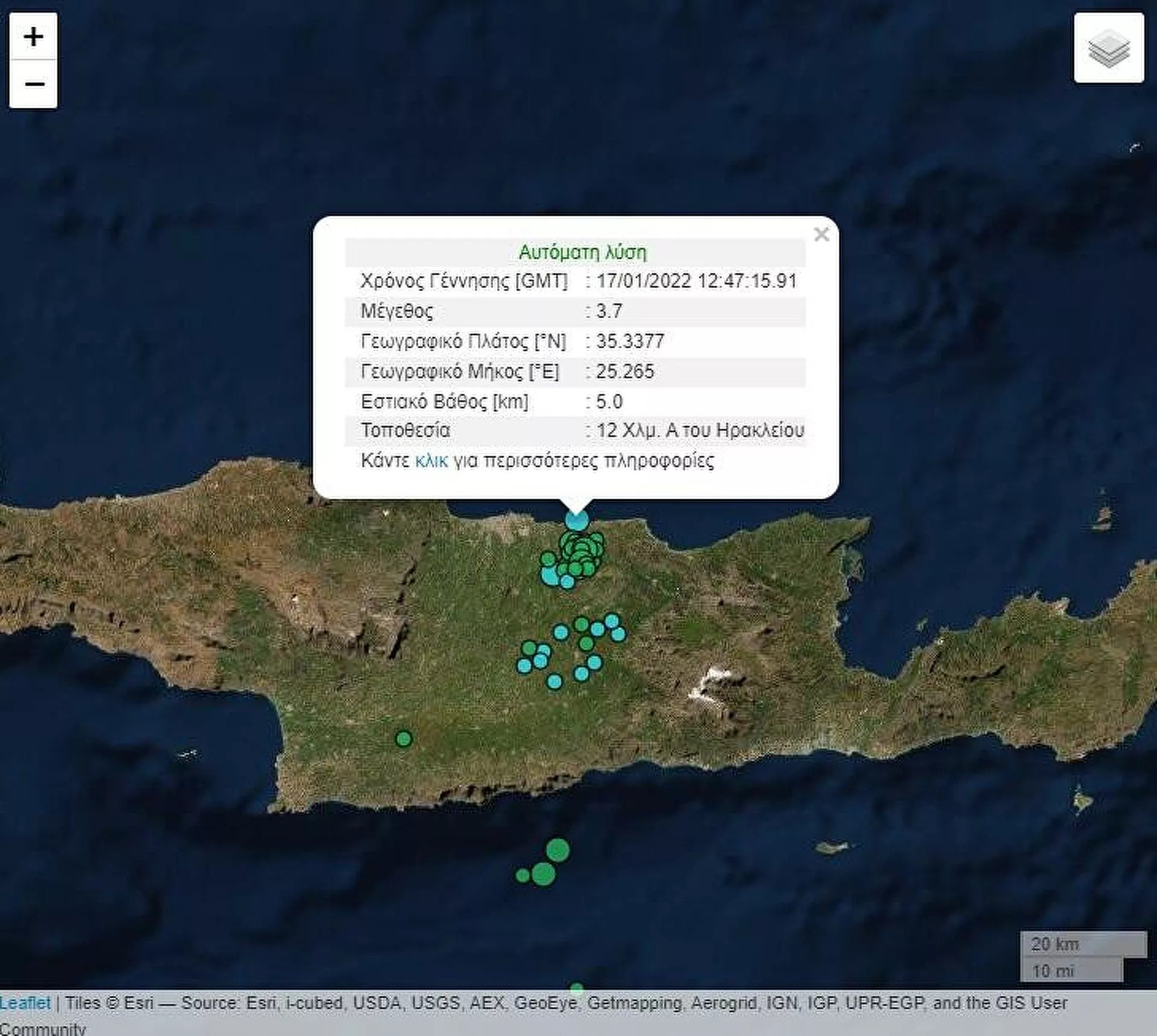The width and height of the screenshot is (1157, 1036).
Task: Click the southernmost cyan marker in central cluster
Action: (x=554, y=682)
